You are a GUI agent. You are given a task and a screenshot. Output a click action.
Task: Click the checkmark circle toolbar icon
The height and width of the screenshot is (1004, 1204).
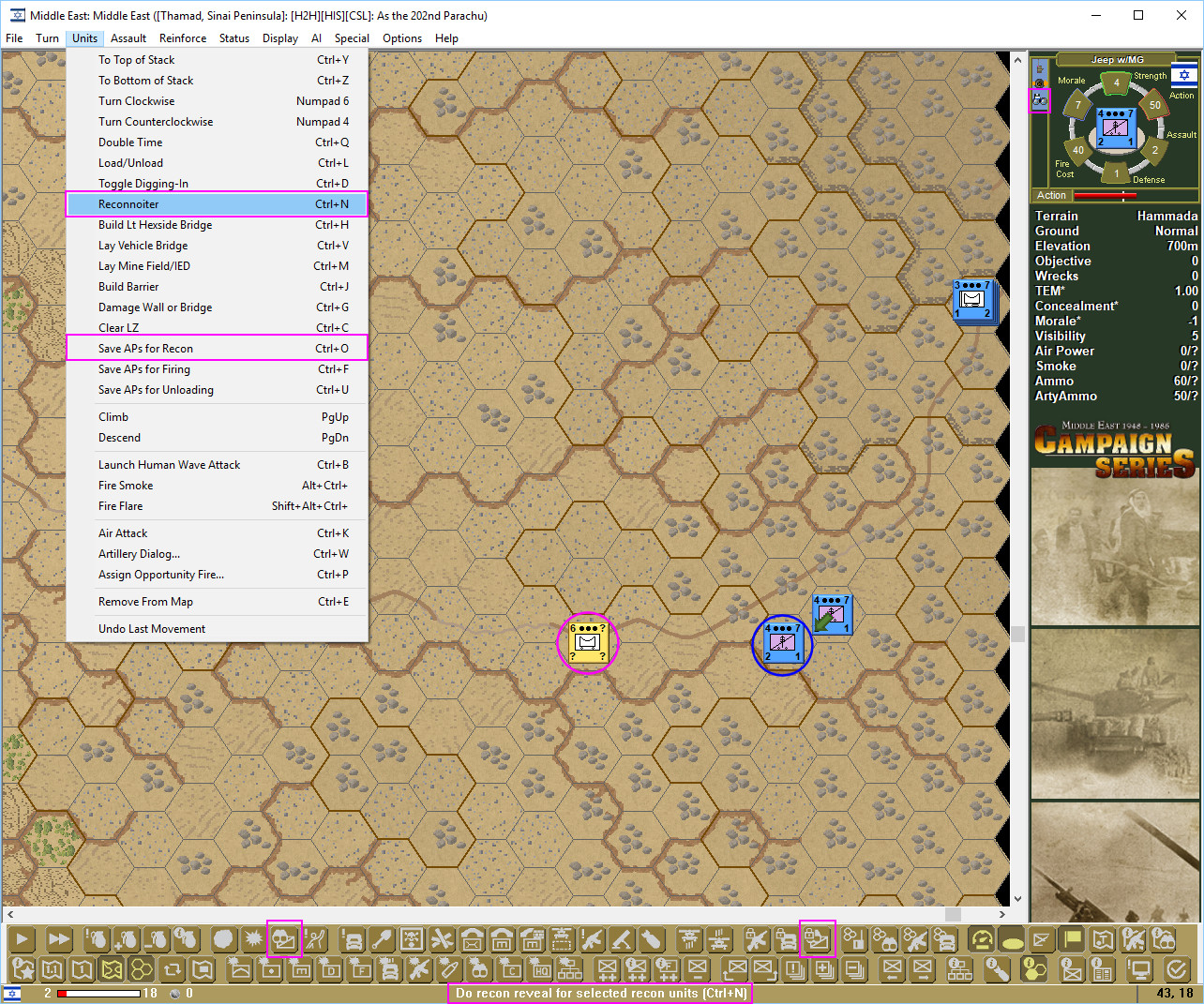coord(1176,969)
